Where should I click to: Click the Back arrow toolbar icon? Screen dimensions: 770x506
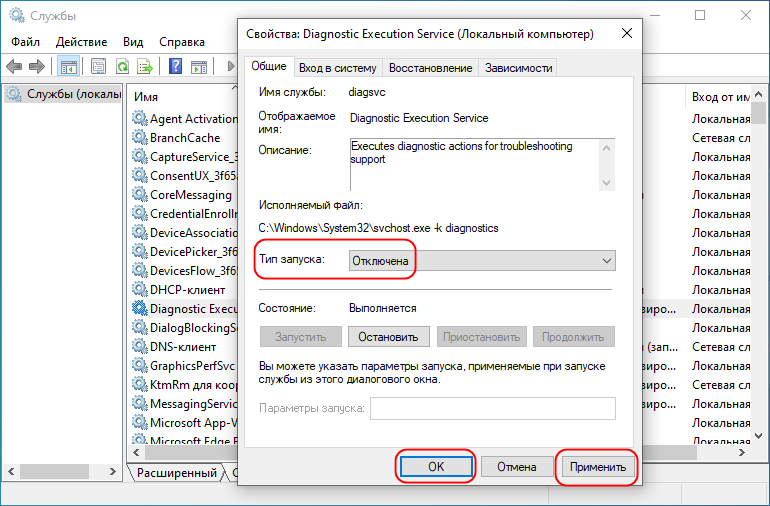14,66
